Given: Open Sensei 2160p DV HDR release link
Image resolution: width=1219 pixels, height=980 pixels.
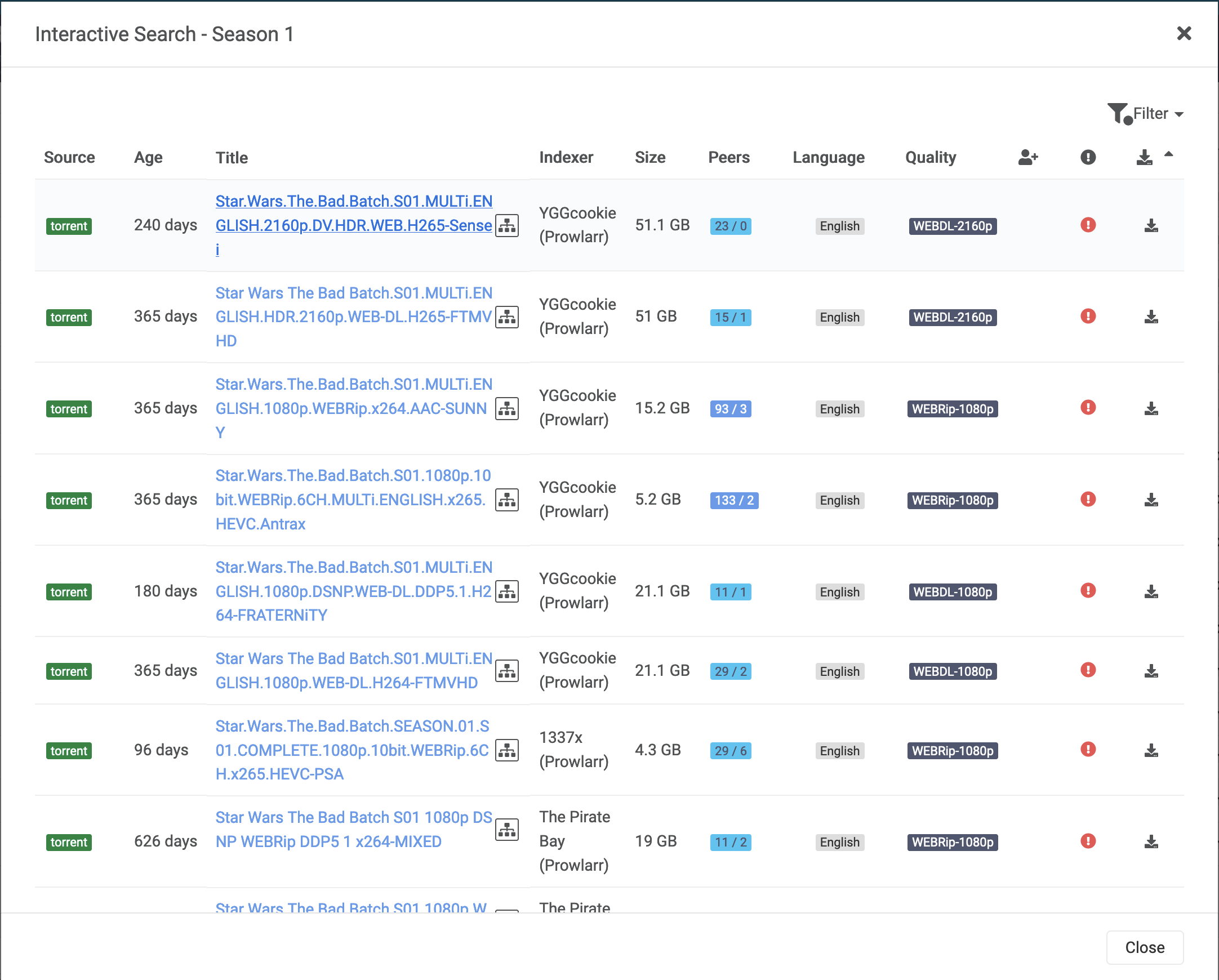Looking at the screenshot, I should coord(353,225).
